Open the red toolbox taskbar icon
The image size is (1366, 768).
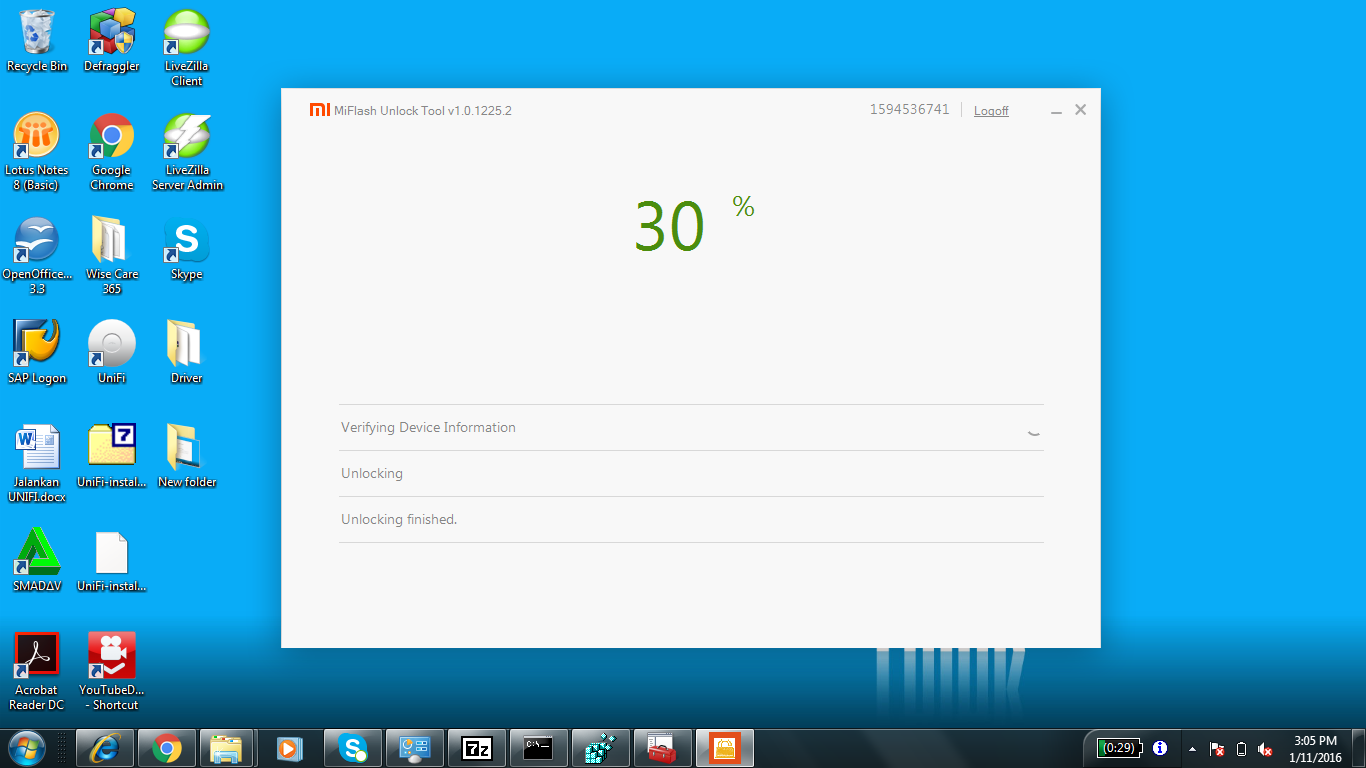(x=662, y=748)
